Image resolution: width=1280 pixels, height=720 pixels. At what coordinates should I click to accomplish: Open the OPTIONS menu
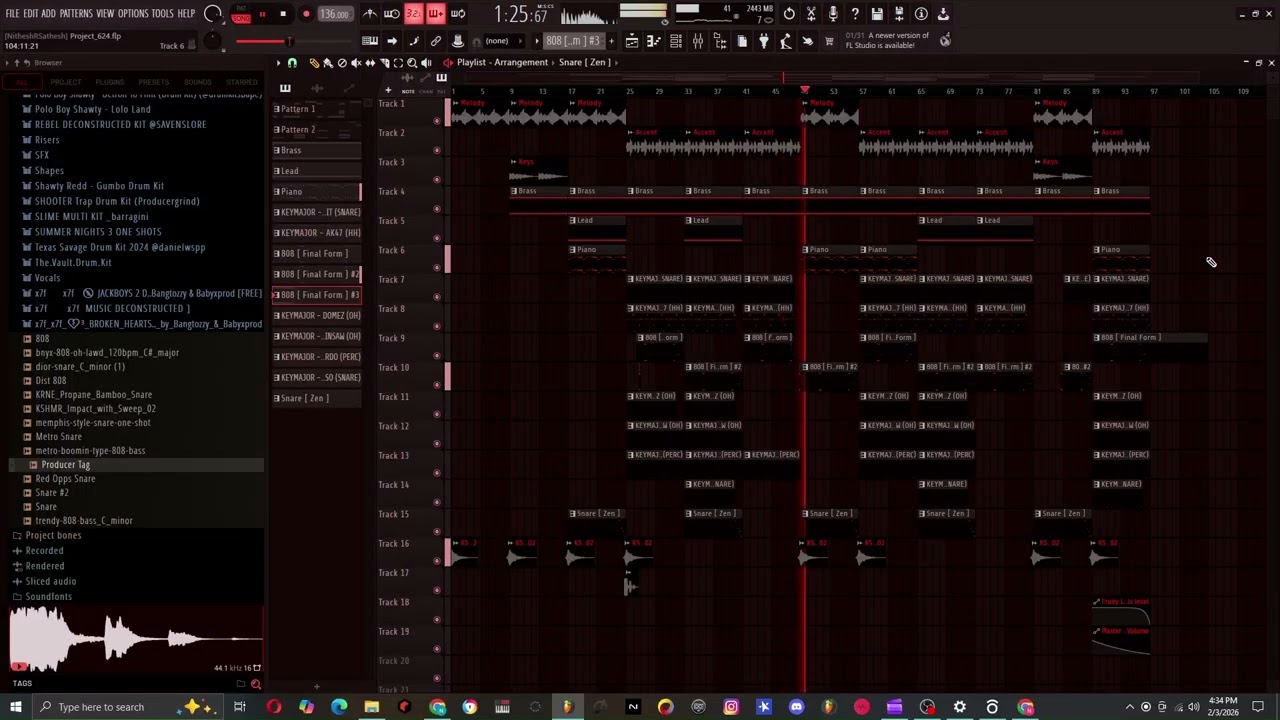point(133,14)
